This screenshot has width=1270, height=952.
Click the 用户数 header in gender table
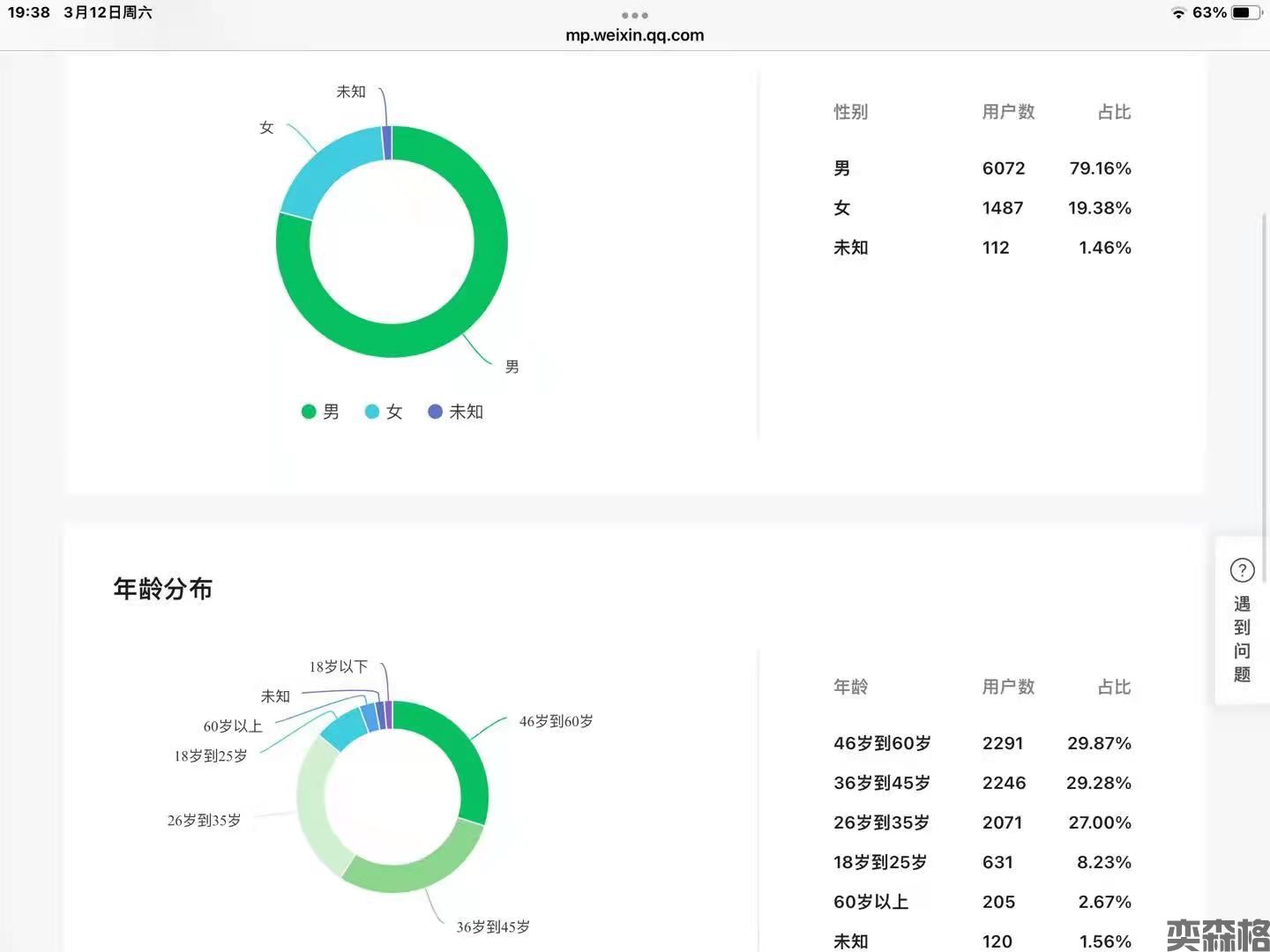pos(1008,112)
